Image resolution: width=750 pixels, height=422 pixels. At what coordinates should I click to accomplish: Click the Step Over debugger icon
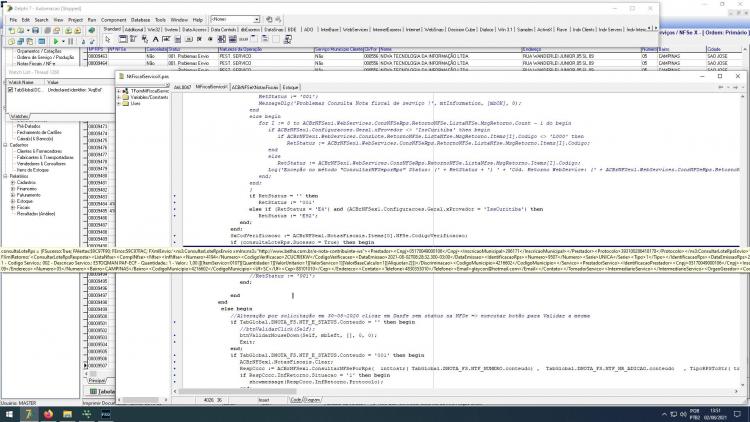click(x=92, y=42)
